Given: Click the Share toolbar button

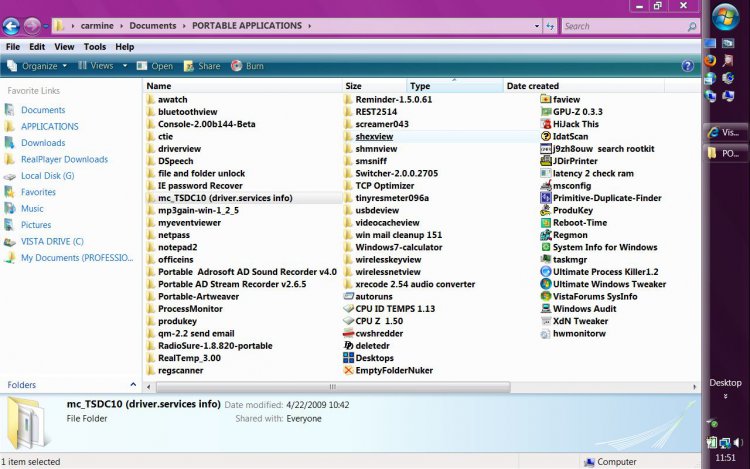Looking at the screenshot, I should (202, 66).
